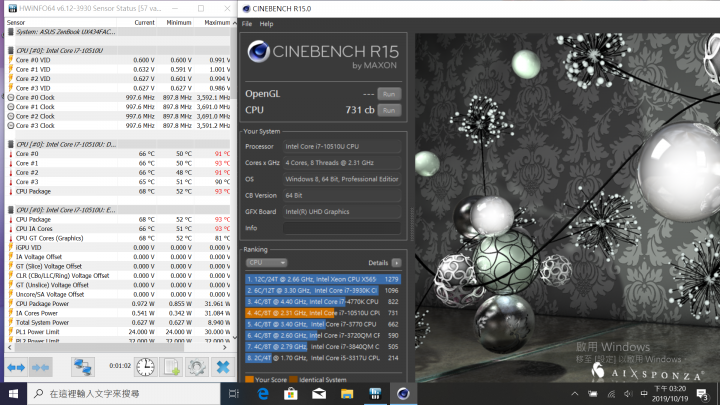Open HWiNFO sensor settings gear icon

197,367
